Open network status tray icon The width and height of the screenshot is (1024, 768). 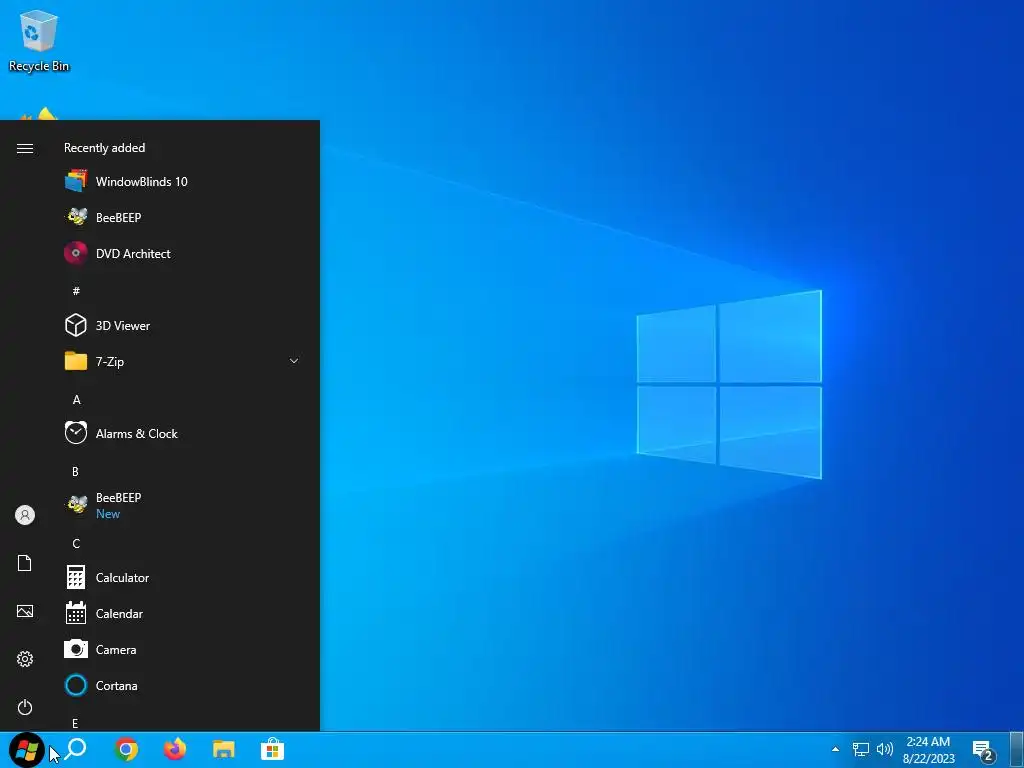tap(861, 749)
